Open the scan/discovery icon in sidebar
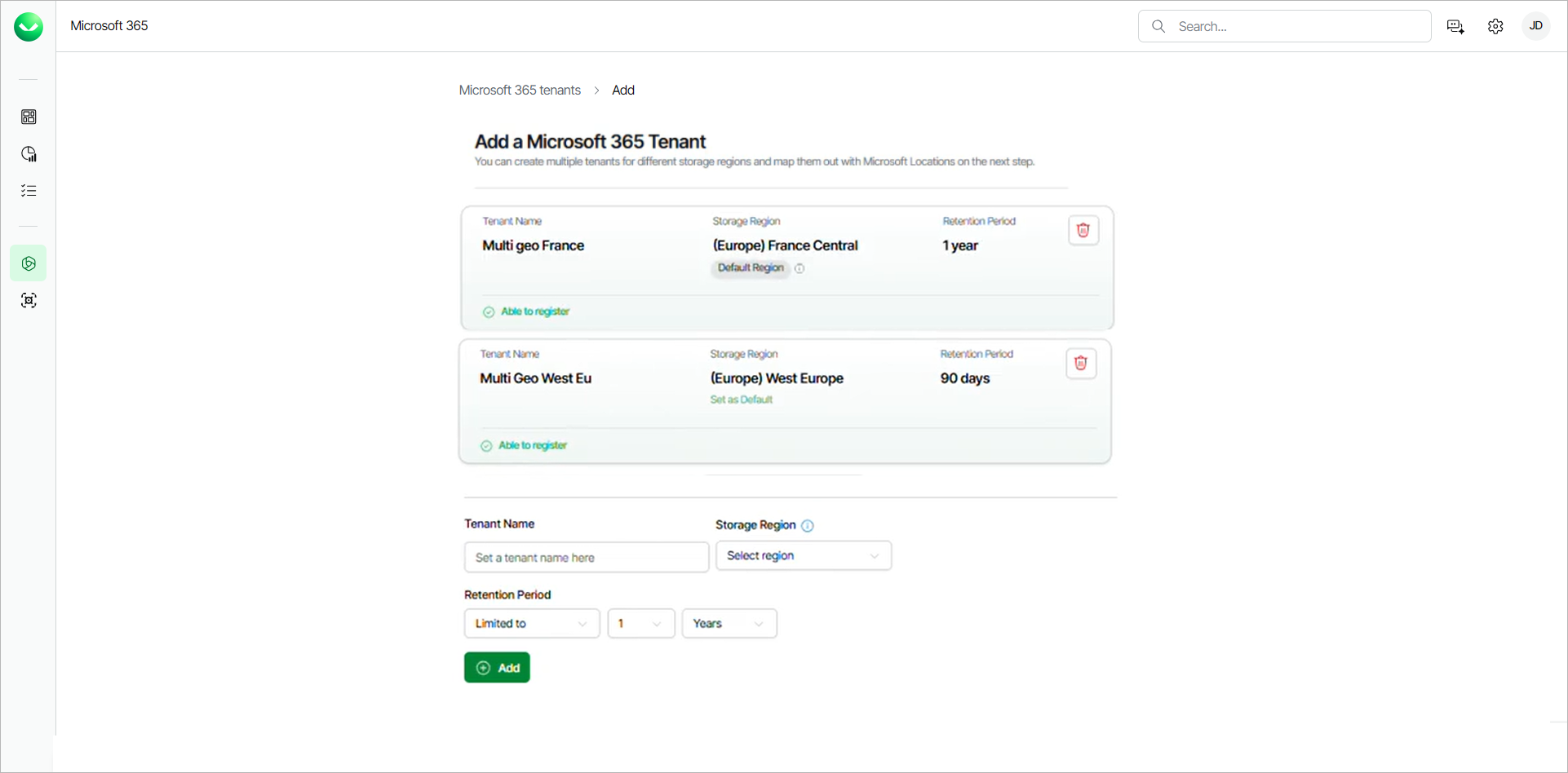The width and height of the screenshot is (1568, 773). 29,300
